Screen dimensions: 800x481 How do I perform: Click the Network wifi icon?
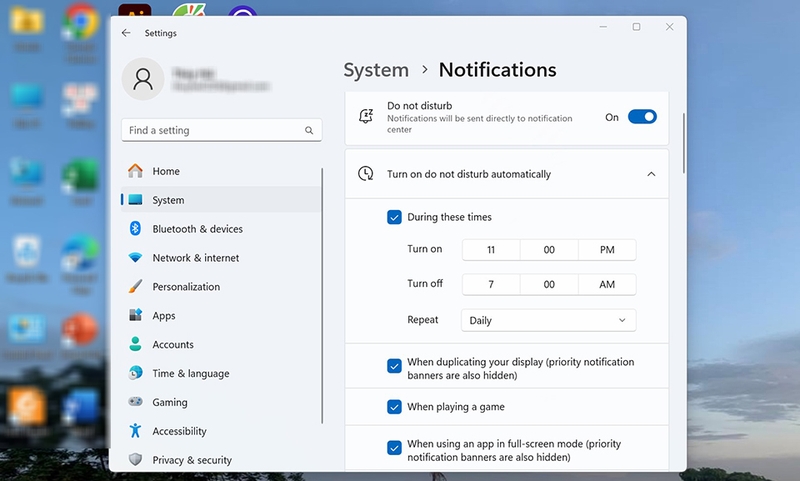(x=135, y=258)
